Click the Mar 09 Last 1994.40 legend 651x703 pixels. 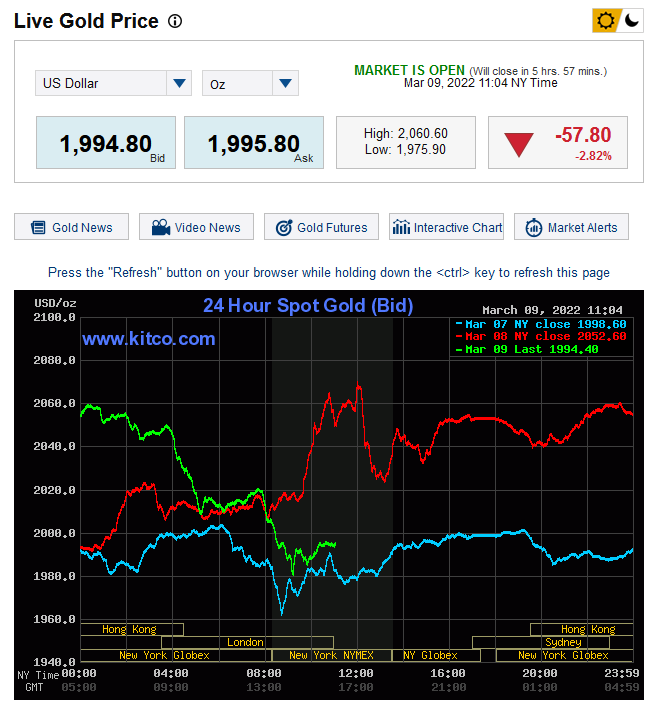(x=527, y=349)
